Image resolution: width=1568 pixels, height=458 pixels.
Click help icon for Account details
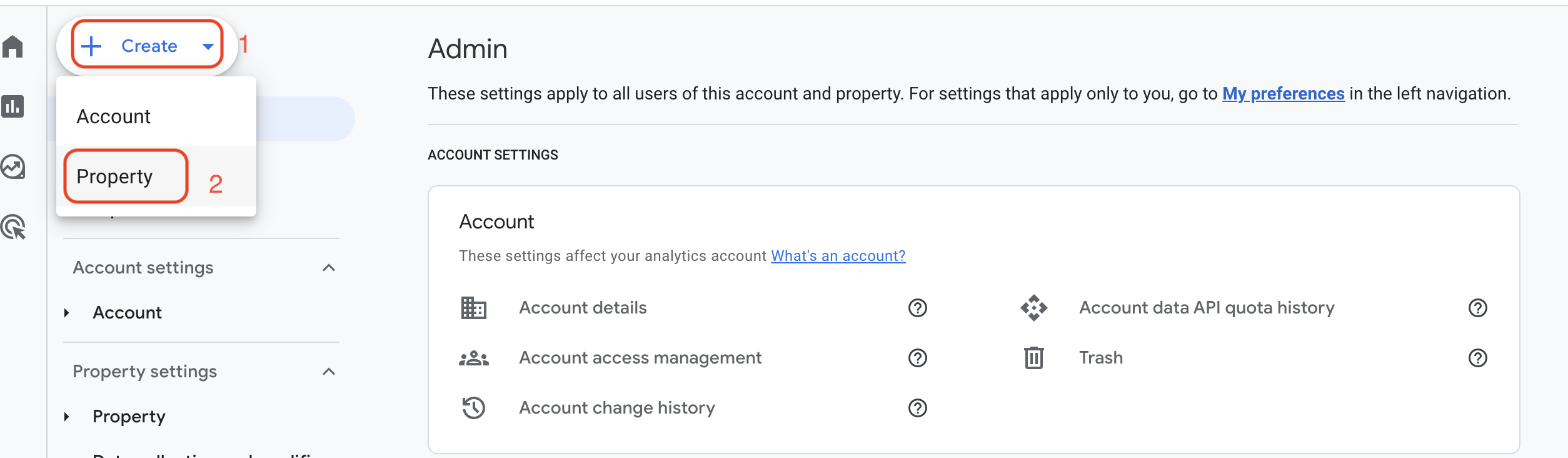[917, 308]
